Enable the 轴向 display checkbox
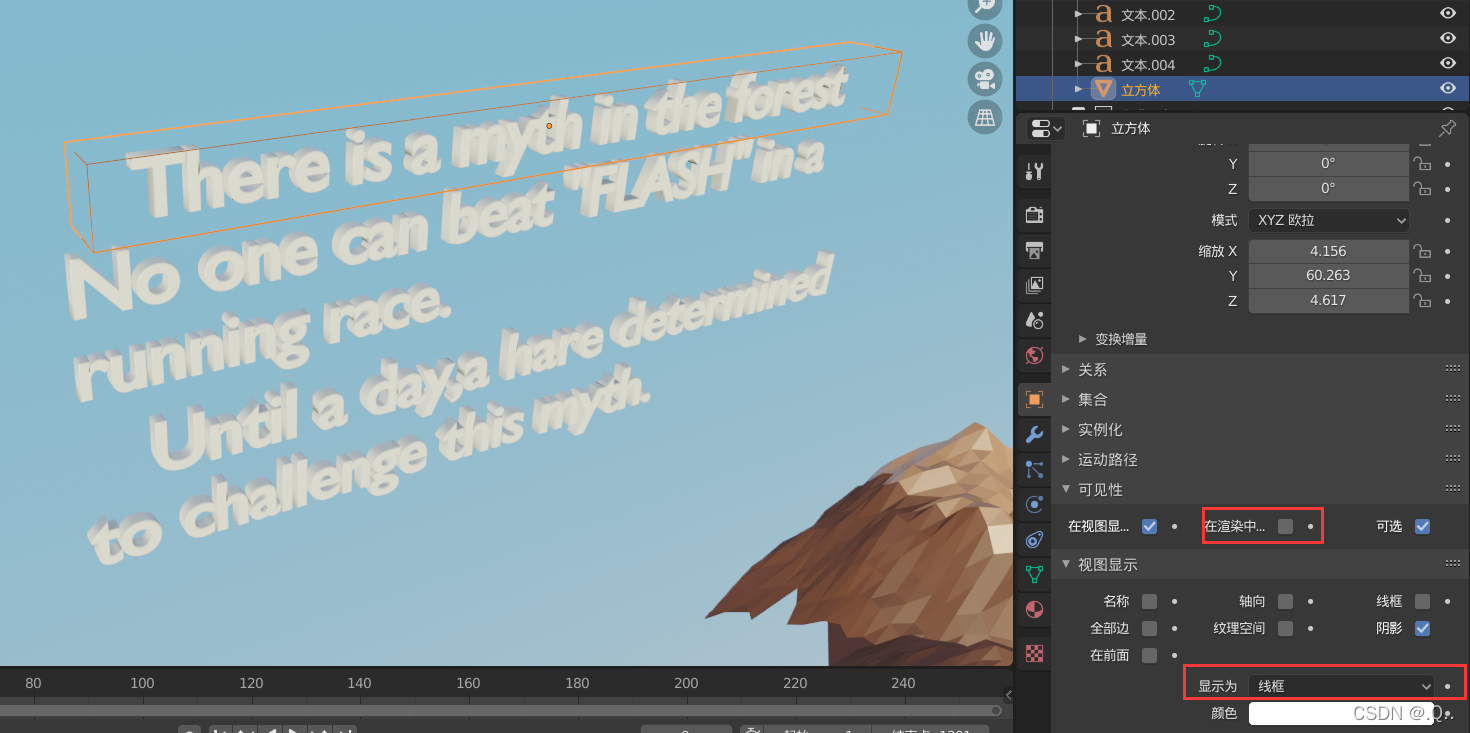This screenshot has width=1470, height=733. click(x=1285, y=601)
